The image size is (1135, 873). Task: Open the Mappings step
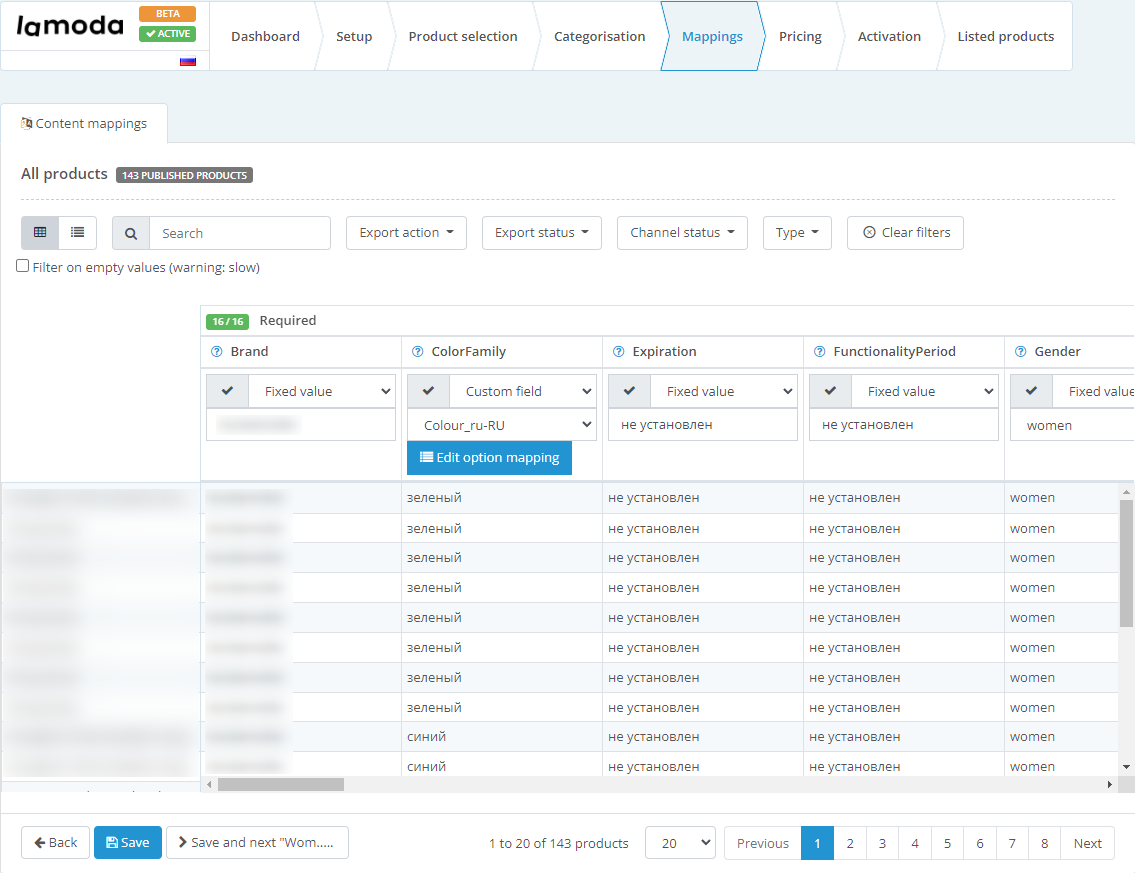tap(712, 36)
